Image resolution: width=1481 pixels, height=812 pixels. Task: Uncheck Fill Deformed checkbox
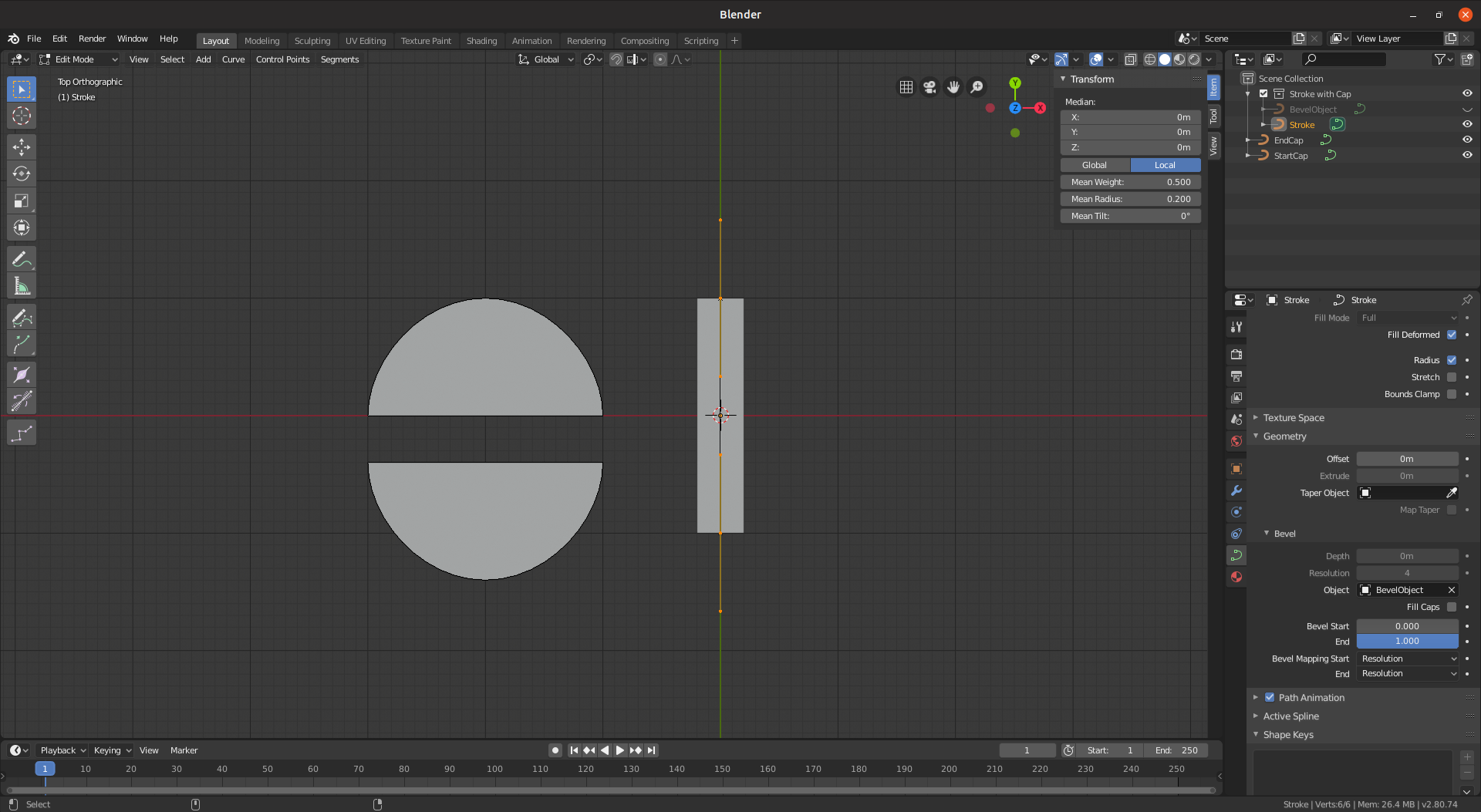pos(1452,335)
